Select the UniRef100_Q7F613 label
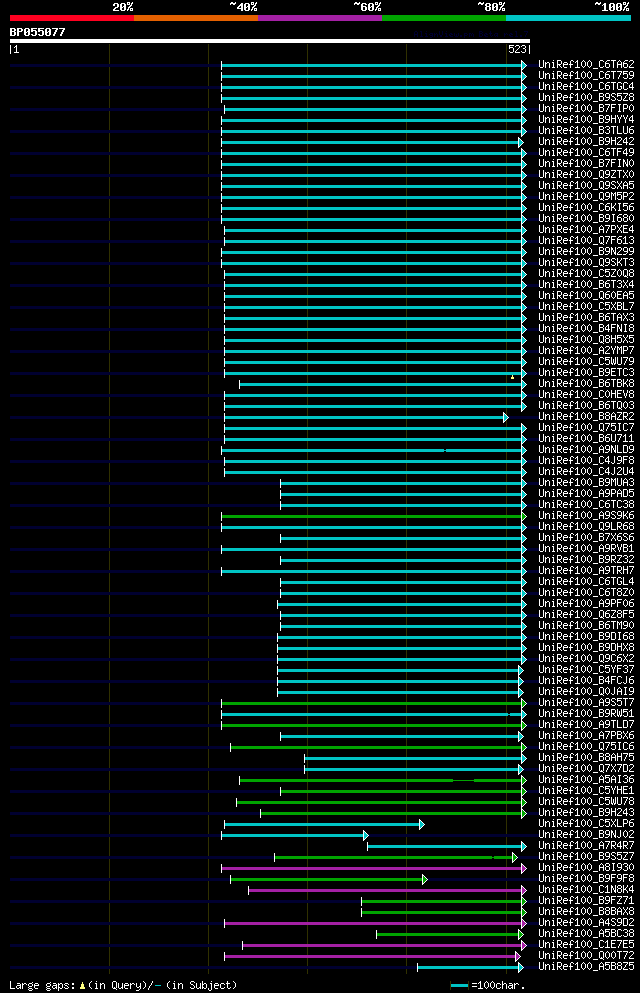Viewport: 640px width, 993px height. (x=586, y=241)
